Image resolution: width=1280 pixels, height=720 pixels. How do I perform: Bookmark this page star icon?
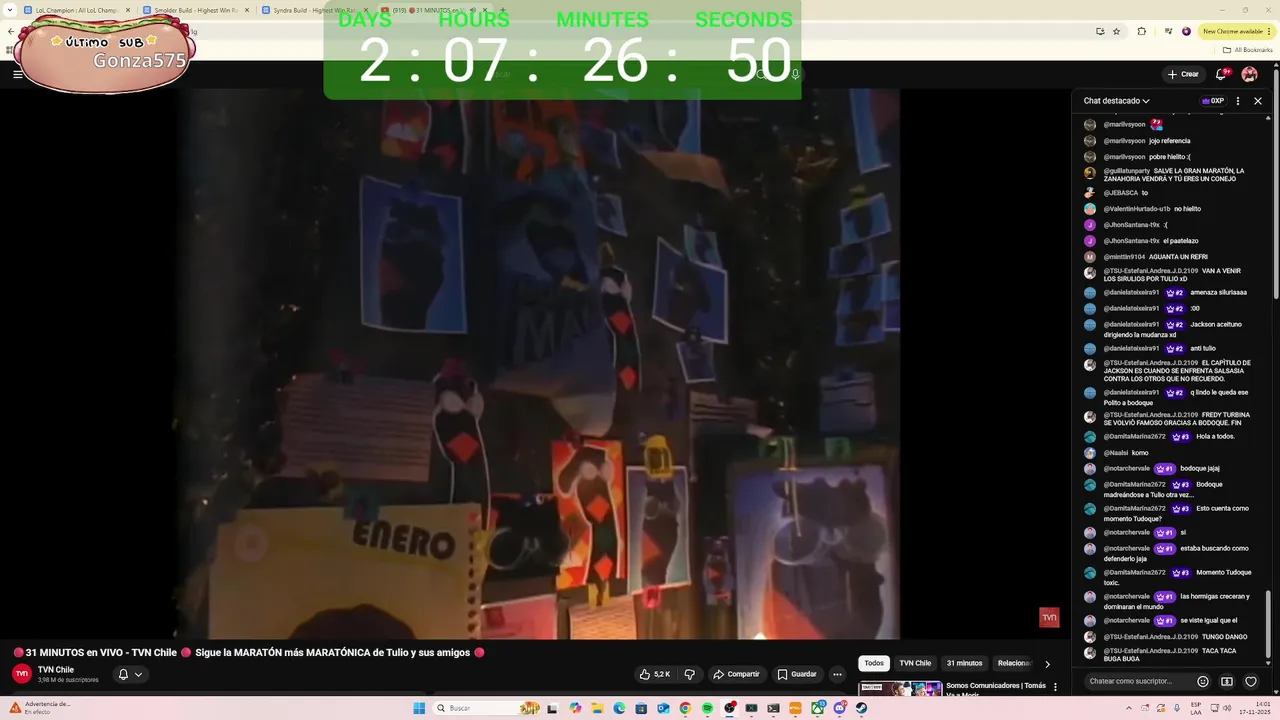pyautogui.click(x=1117, y=31)
